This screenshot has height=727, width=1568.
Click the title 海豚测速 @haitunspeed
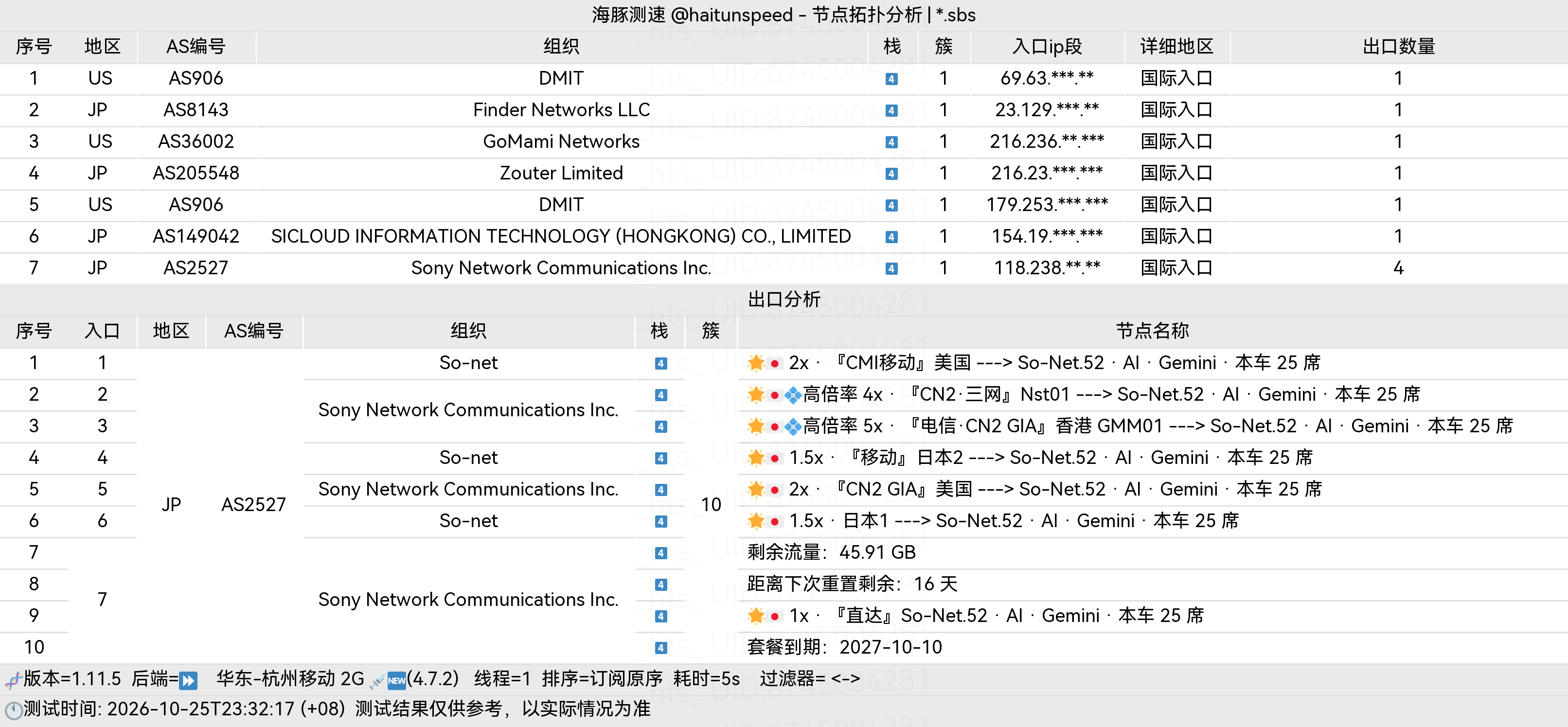tap(693, 15)
